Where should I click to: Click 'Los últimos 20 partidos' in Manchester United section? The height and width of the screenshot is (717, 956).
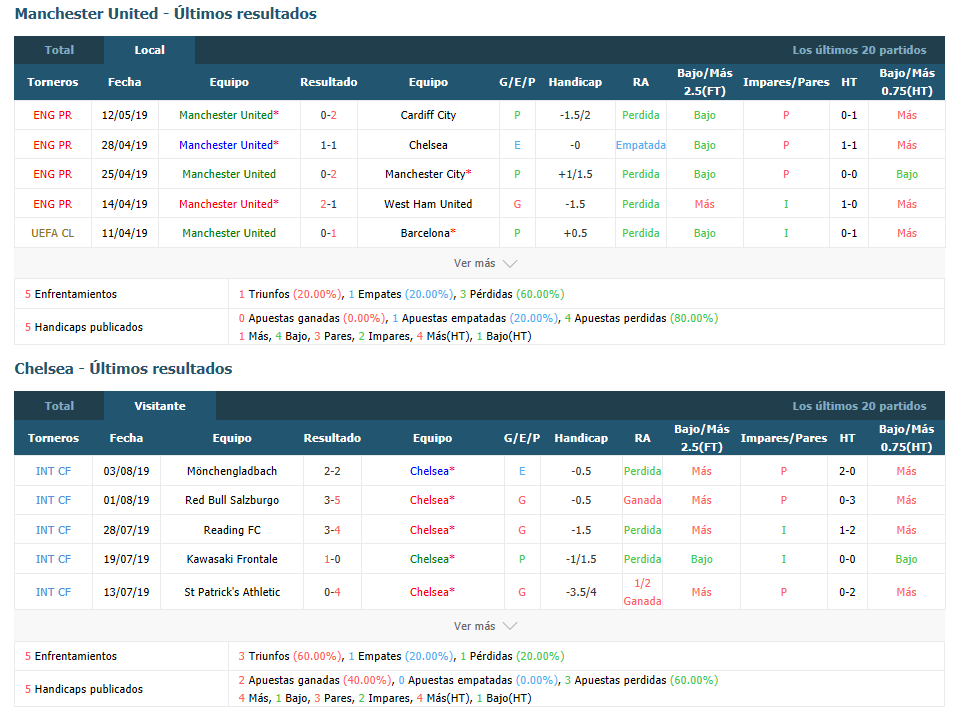[x=859, y=50]
